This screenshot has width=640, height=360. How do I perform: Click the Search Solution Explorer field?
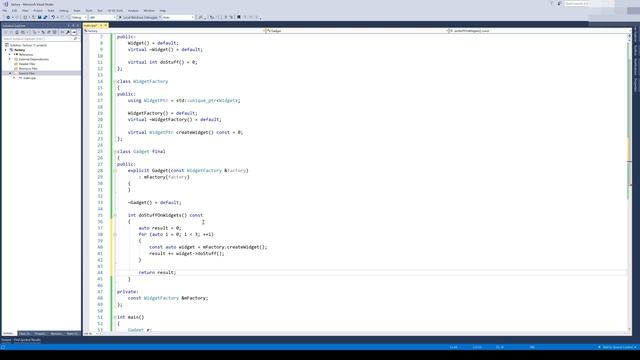point(38,39)
